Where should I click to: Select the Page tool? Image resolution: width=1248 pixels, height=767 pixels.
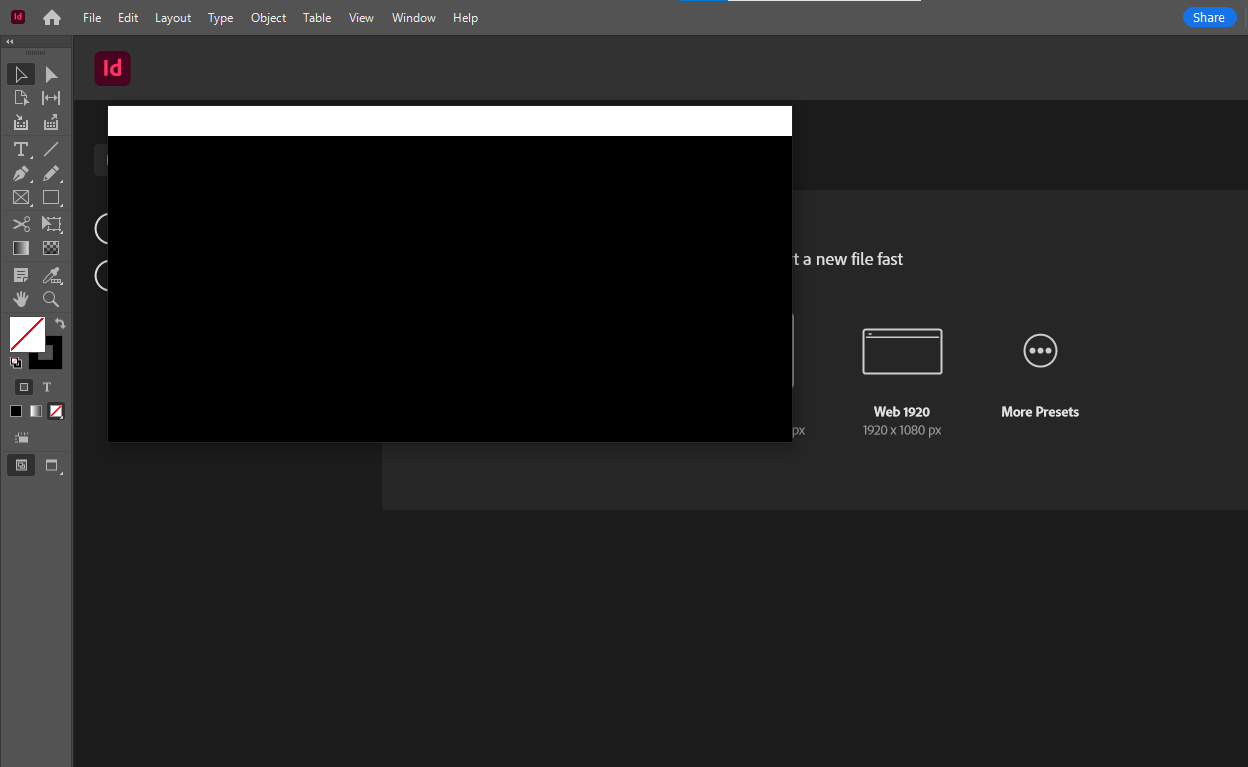coord(21,98)
